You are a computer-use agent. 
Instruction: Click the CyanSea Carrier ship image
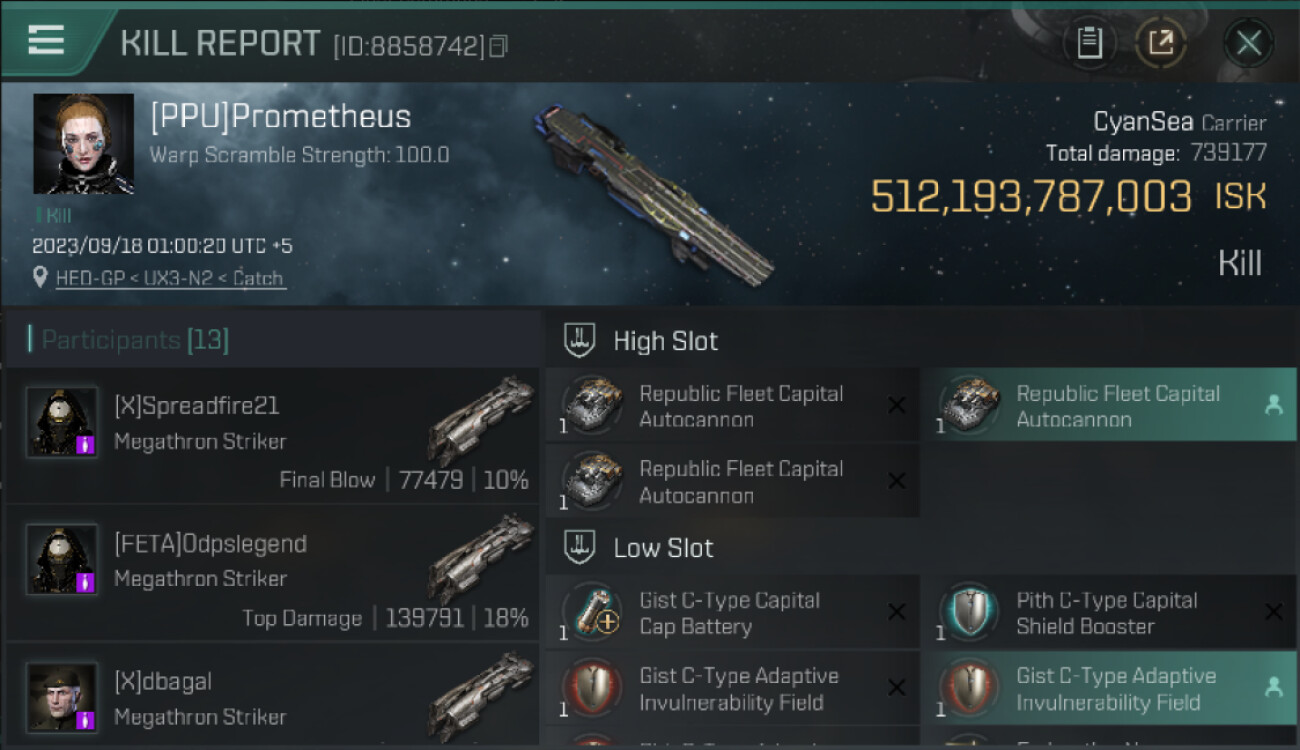654,196
